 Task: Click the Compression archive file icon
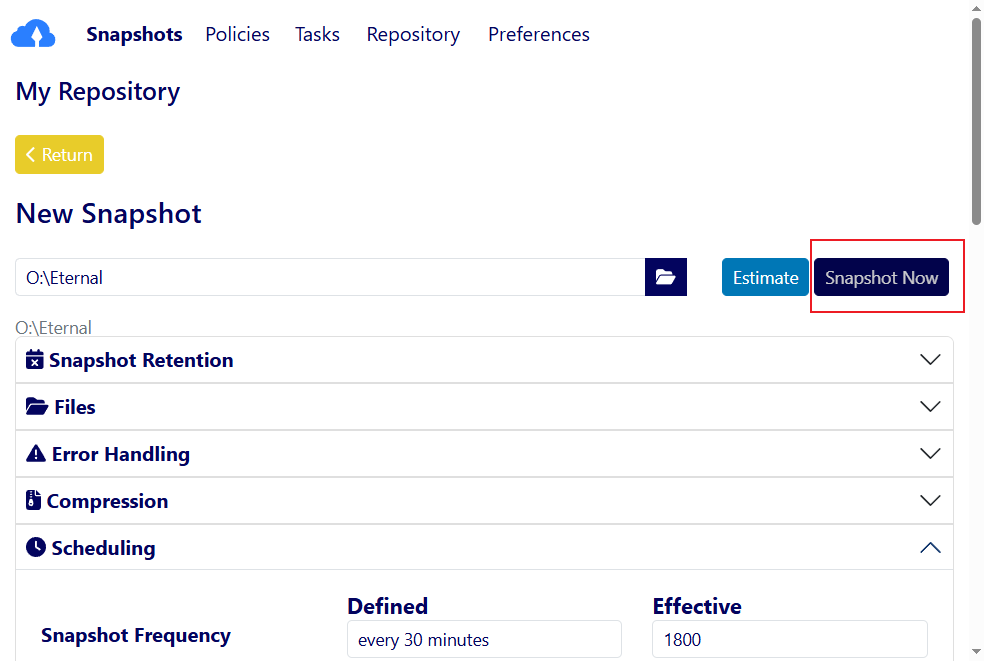34,501
